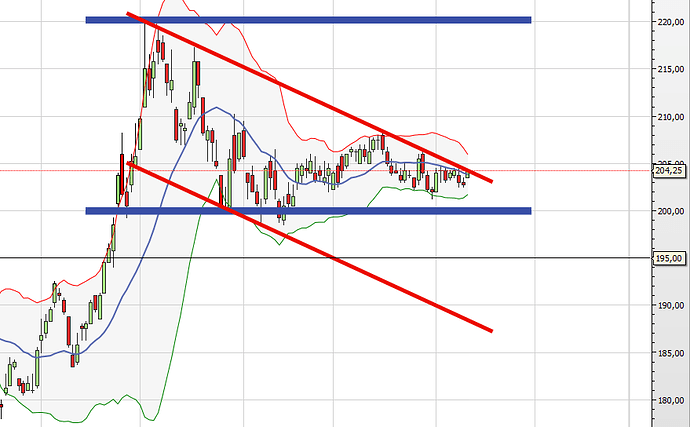690x427 pixels.
Task: Click the 180,00 price axis label
Action: click(x=670, y=401)
